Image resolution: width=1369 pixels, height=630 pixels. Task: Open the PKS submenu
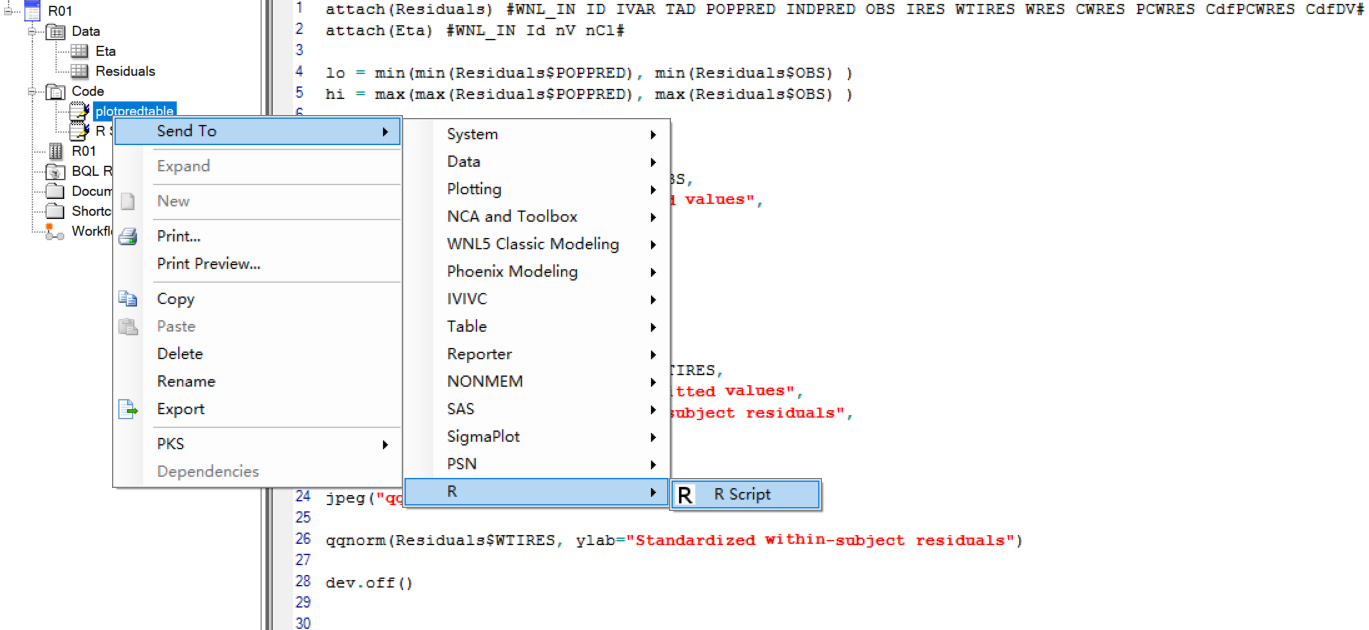(x=257, y=444)
